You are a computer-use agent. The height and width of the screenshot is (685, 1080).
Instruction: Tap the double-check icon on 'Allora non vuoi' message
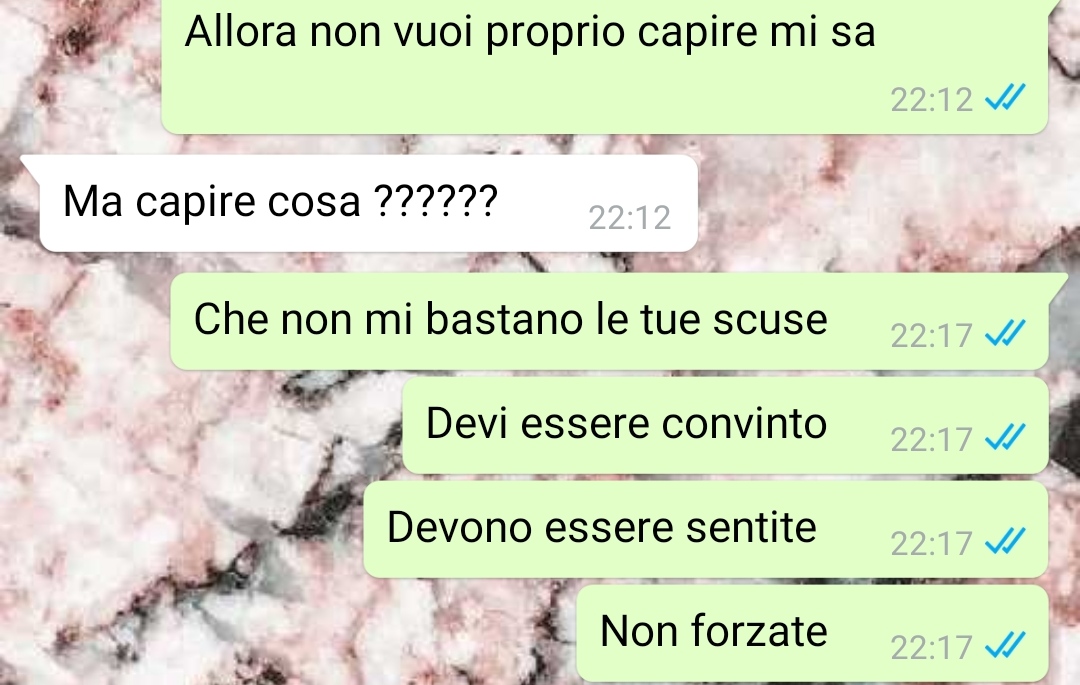click(x=1006, y=97)
